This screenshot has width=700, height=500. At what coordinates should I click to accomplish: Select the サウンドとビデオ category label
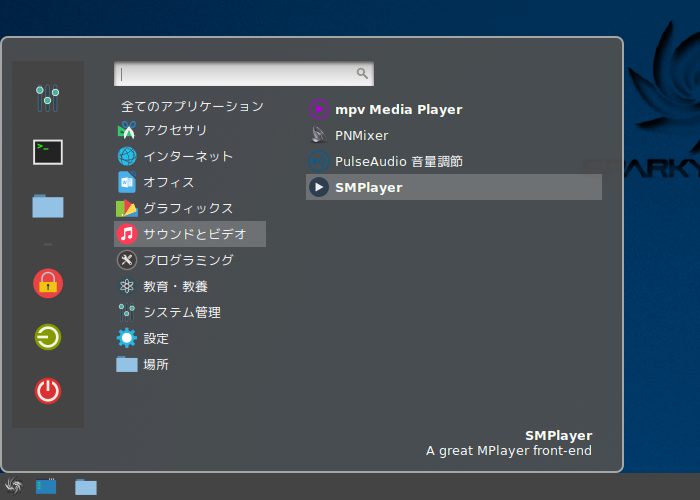coord(195,234)
